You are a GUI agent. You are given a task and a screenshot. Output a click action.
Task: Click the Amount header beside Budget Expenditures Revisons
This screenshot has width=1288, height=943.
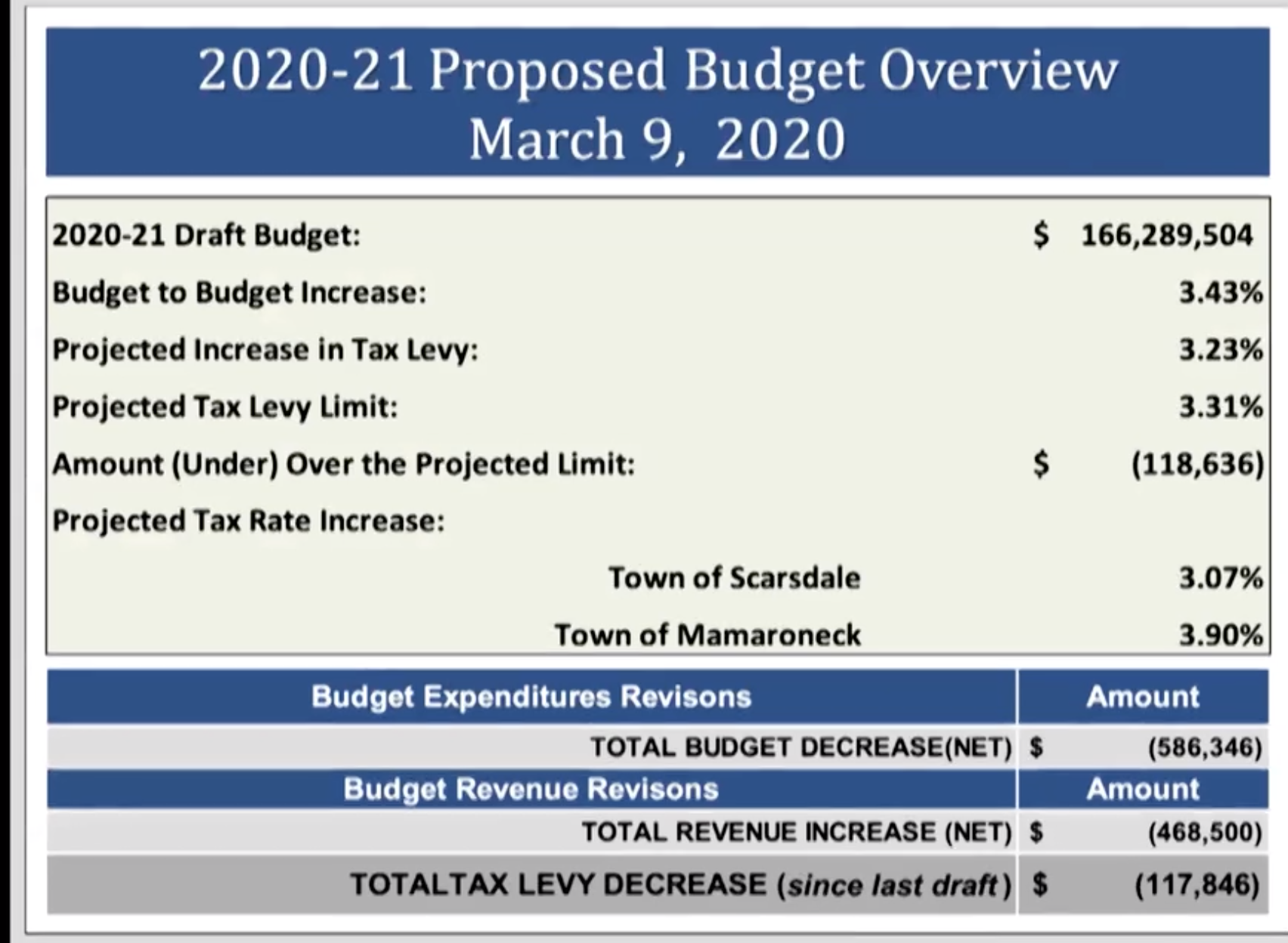pos(1143,697)
